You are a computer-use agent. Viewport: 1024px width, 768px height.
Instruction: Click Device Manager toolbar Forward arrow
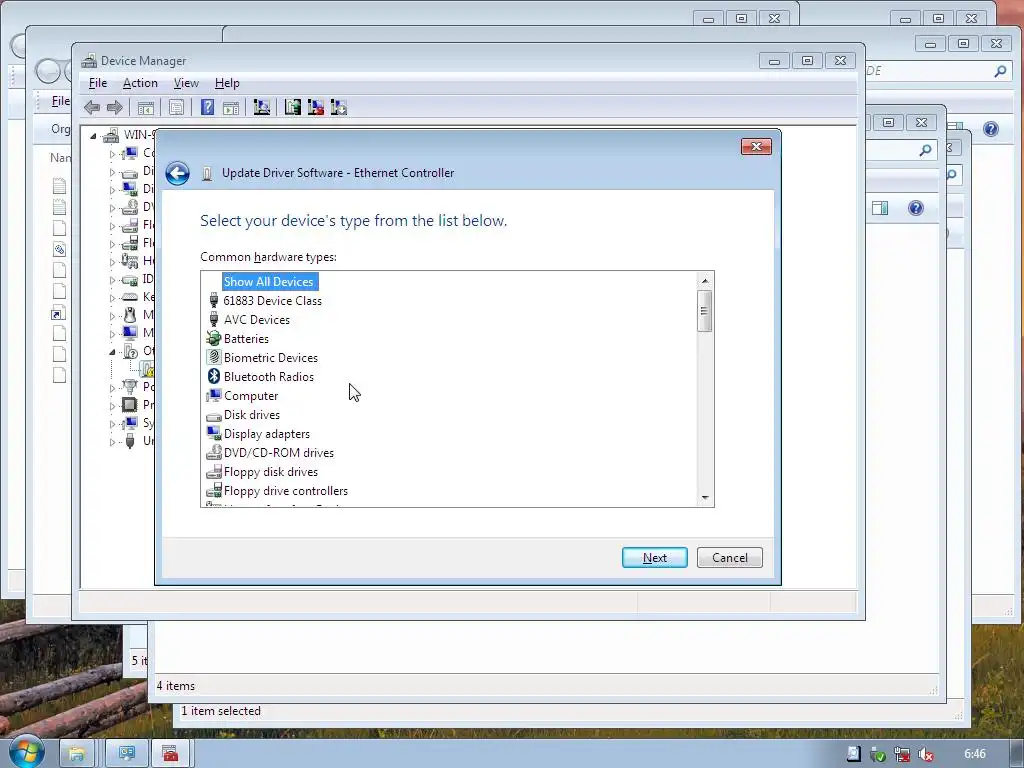114,107
